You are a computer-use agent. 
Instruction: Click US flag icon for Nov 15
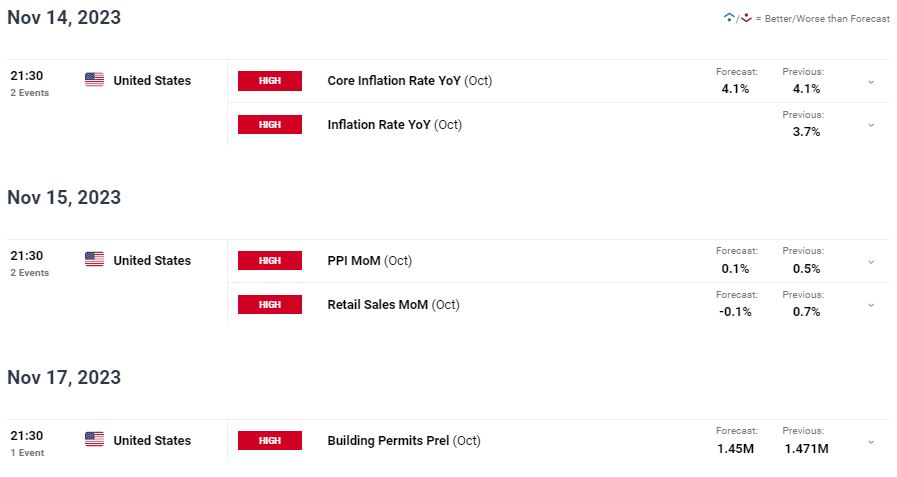click(x=94, y=259)
